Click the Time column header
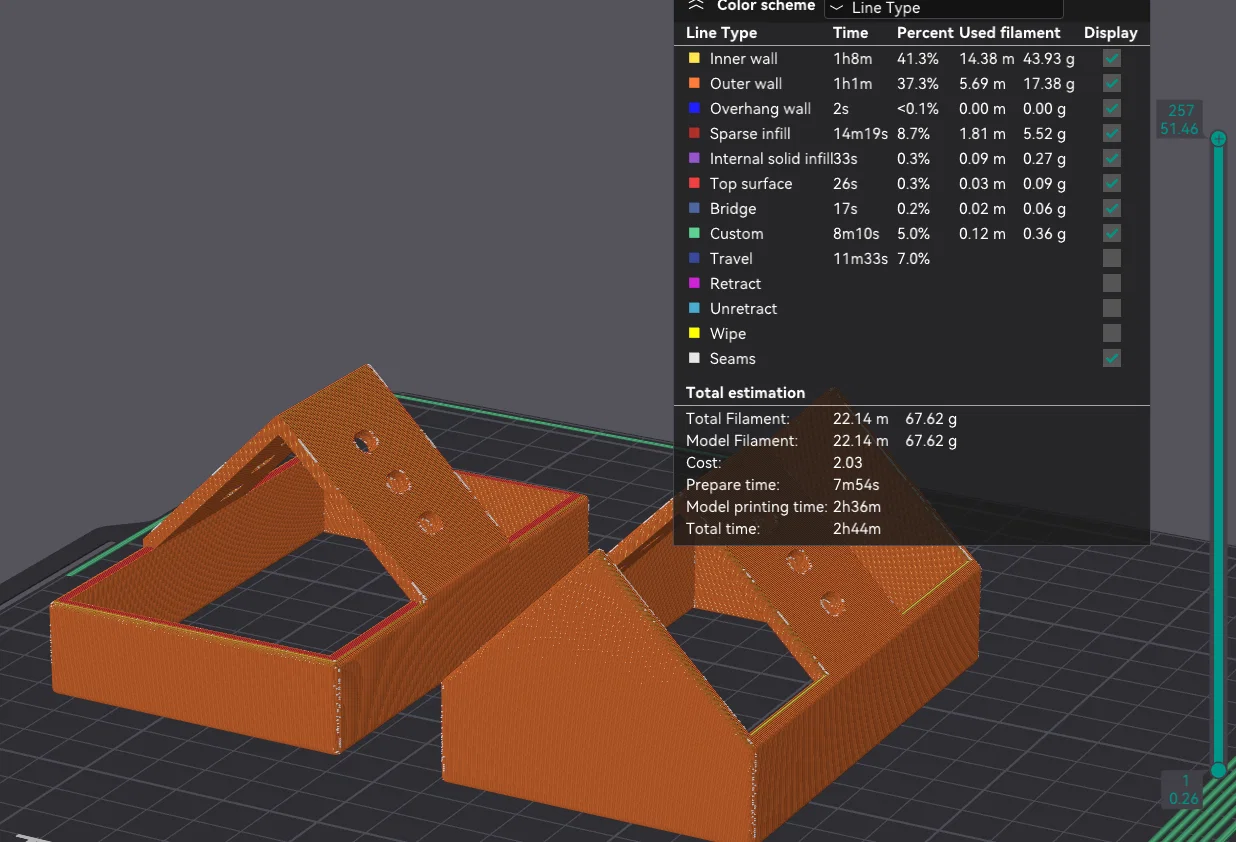This screenshot has height=842, width=1236. pyautogui.click(x=850, y=33)
